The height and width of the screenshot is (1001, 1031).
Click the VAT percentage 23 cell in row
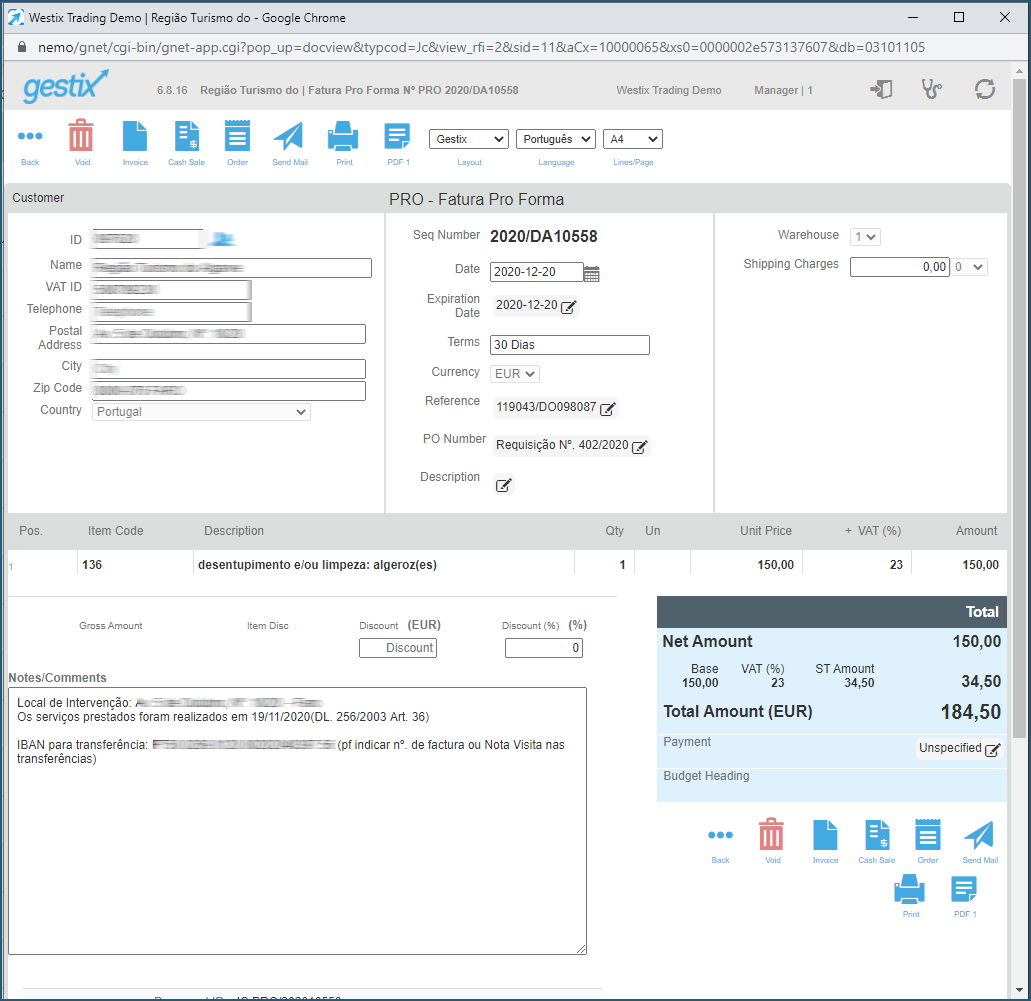pyautogui.click(x=896, y=565)
